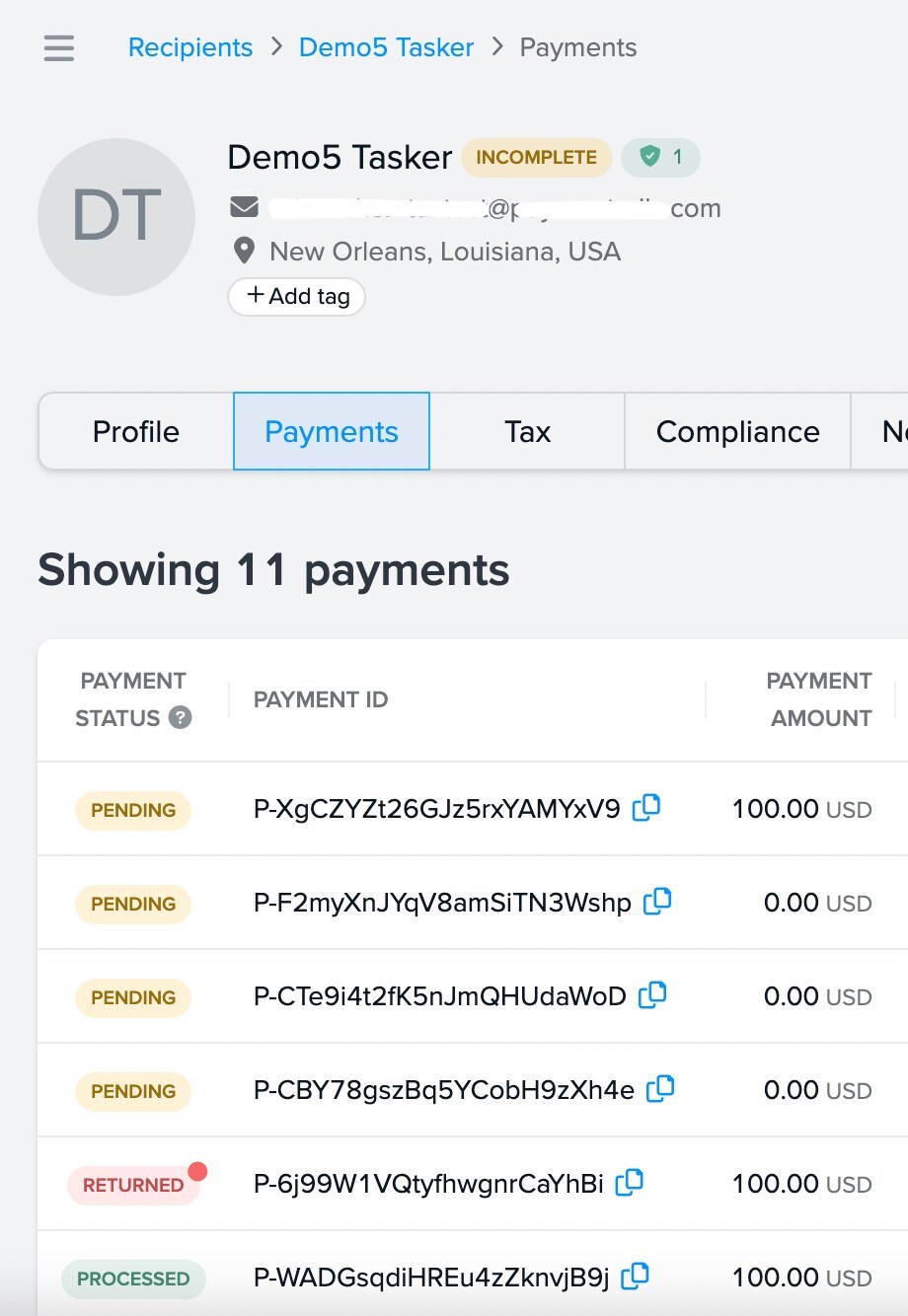This screenshot has height=1316, width=908.
Task: Click the location pin icon for New Orleans
Action: tap(244, 251)
